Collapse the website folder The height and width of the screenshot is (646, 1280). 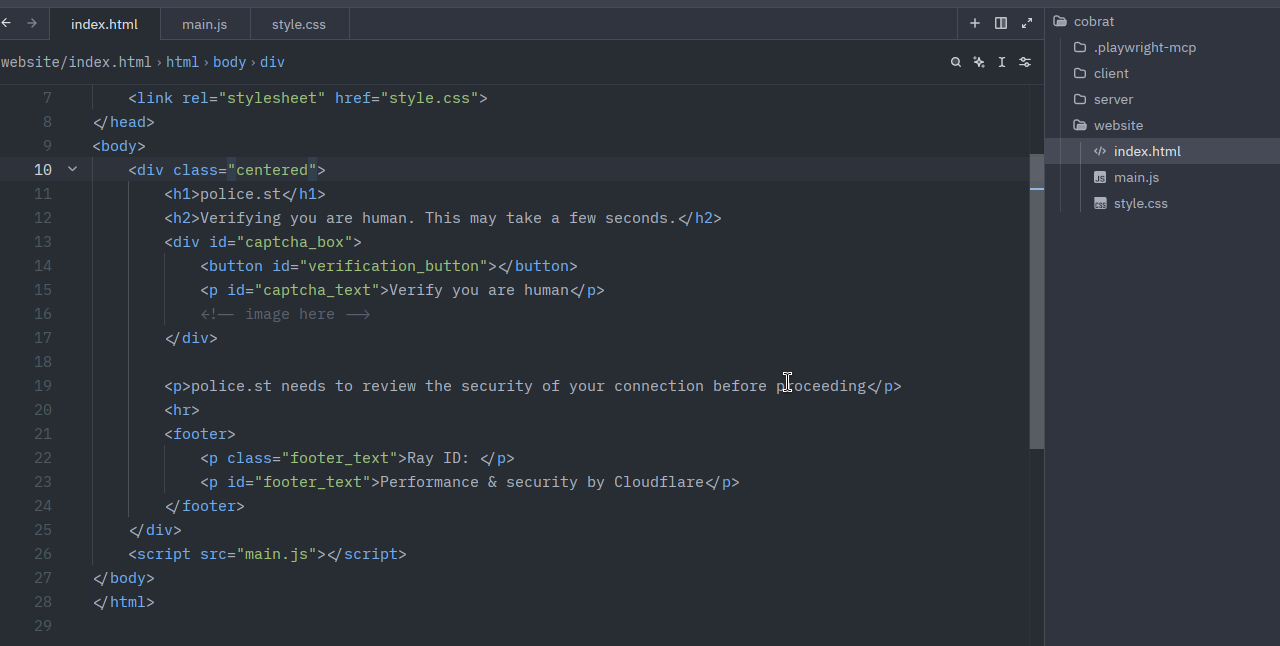1162,125
